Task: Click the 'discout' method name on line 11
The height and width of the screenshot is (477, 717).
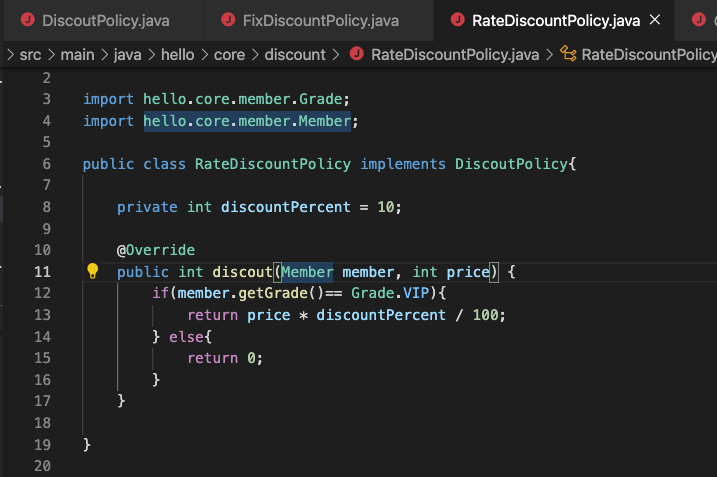Action: click(242, 272)
